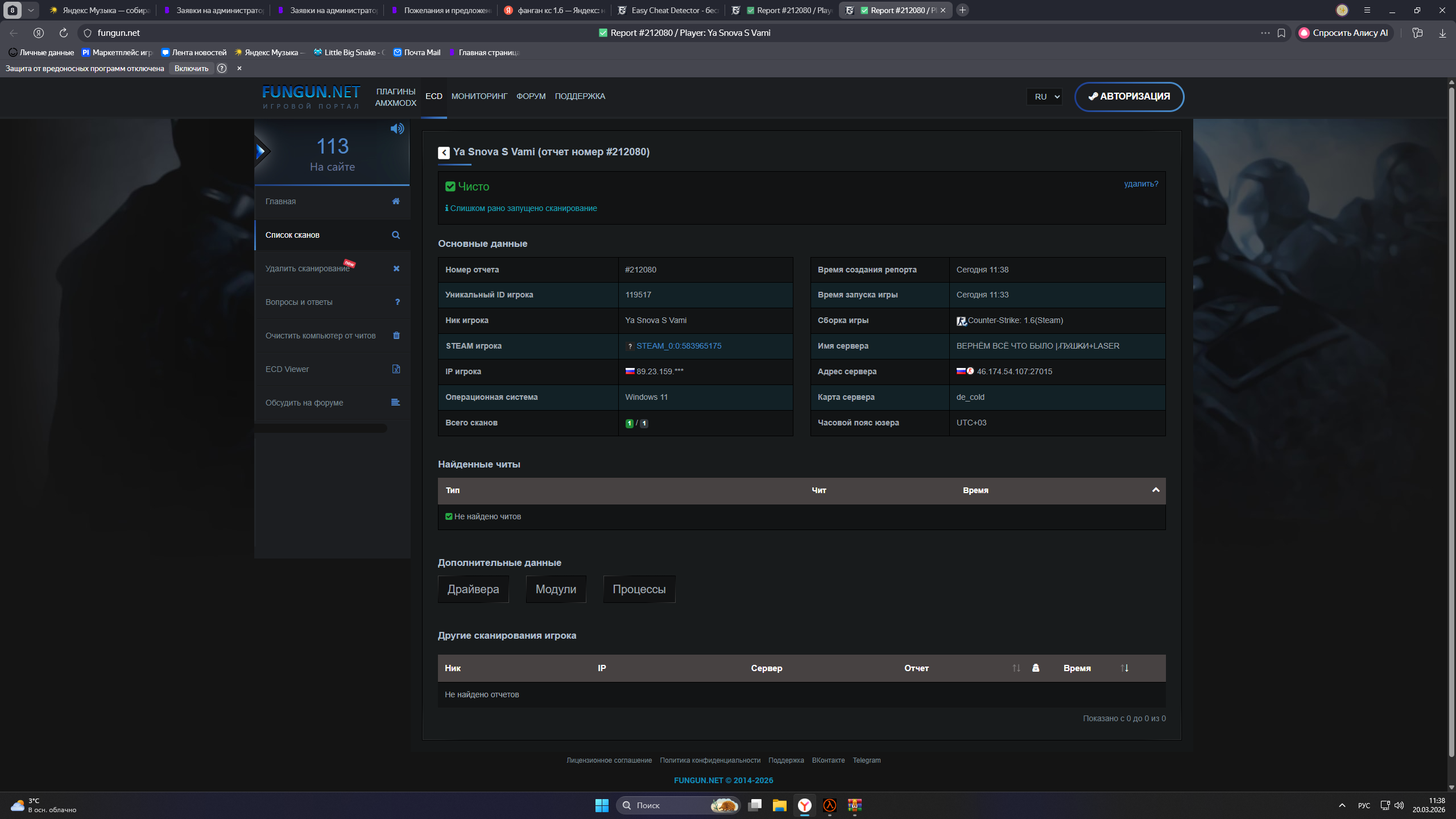Collapse the Найденные читы table chevron

pos(1156,490)
